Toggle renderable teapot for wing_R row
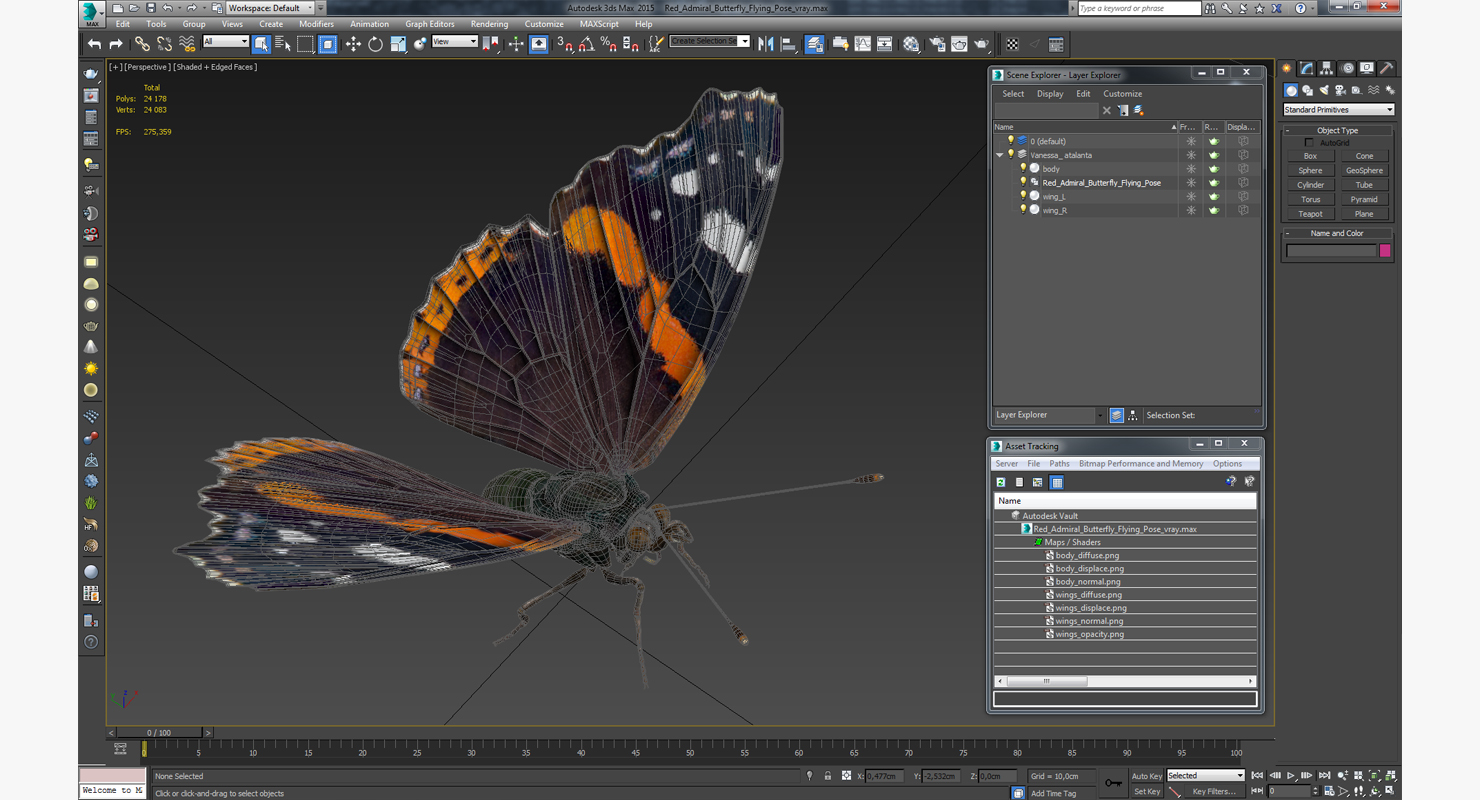The width and height of the screenshot is (1480, 800). tap(1214, 210)
